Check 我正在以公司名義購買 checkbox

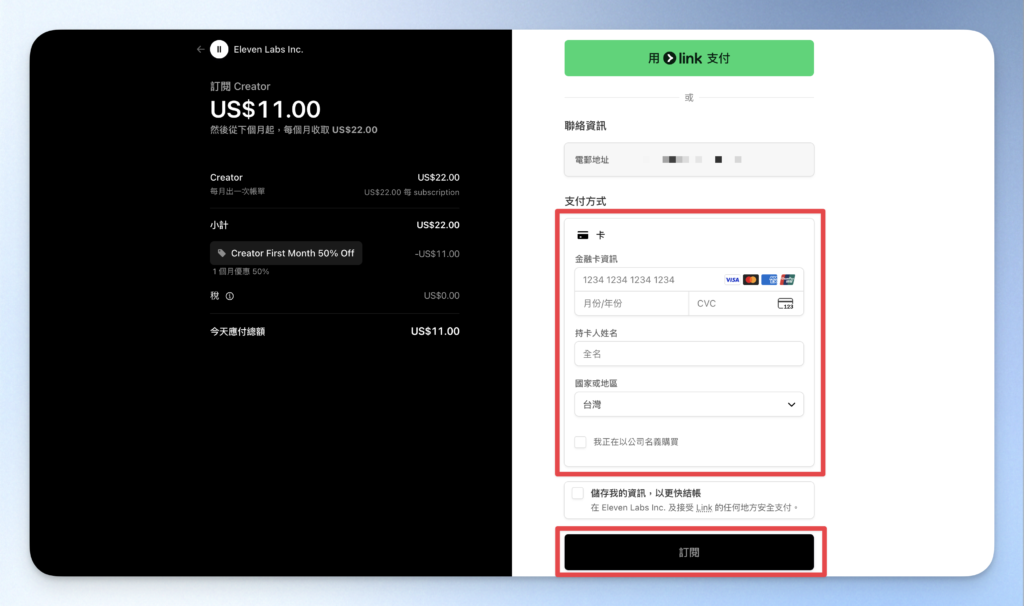580,442
